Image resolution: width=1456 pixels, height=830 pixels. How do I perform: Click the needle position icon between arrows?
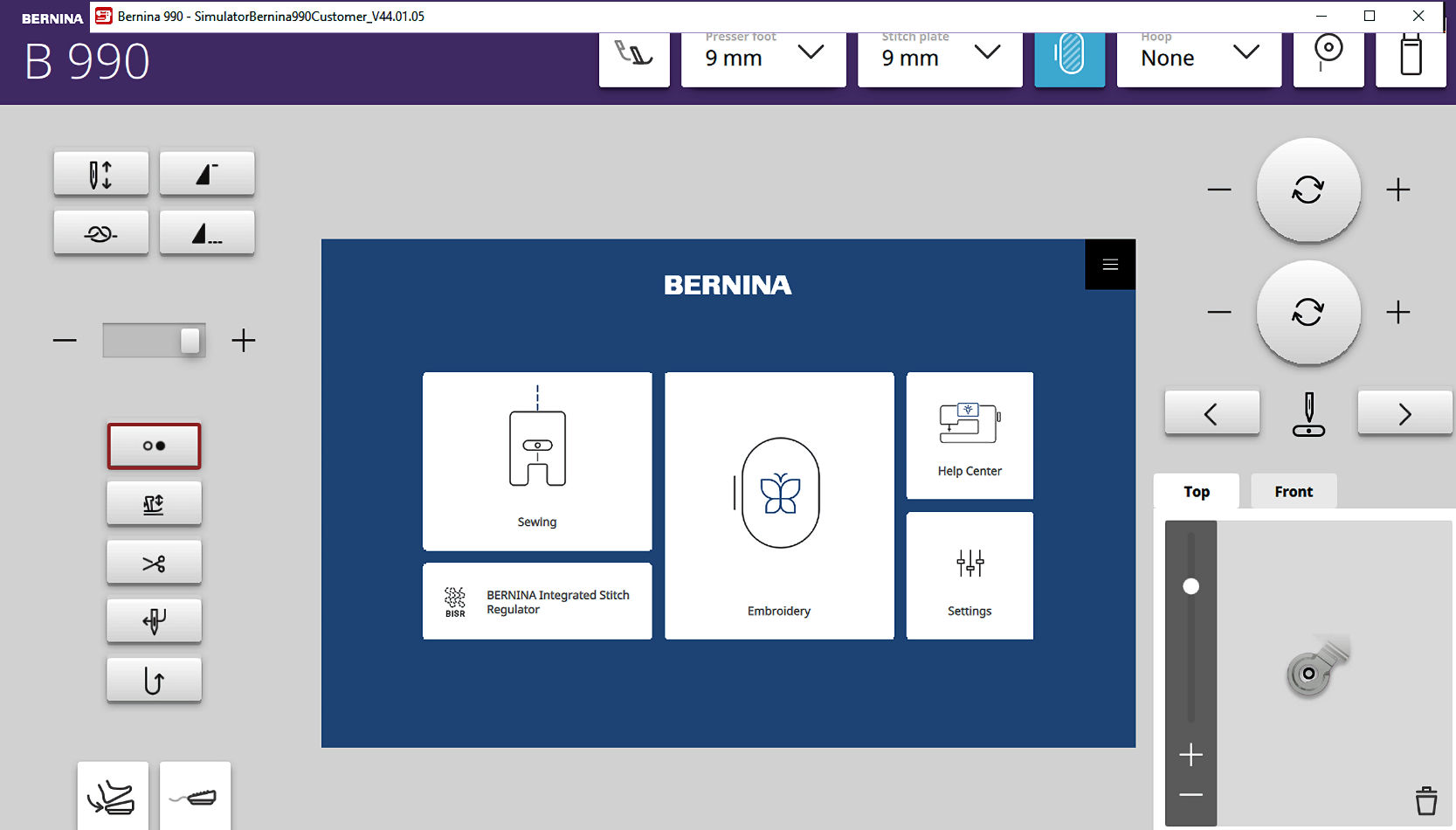tap(1308, 414)
